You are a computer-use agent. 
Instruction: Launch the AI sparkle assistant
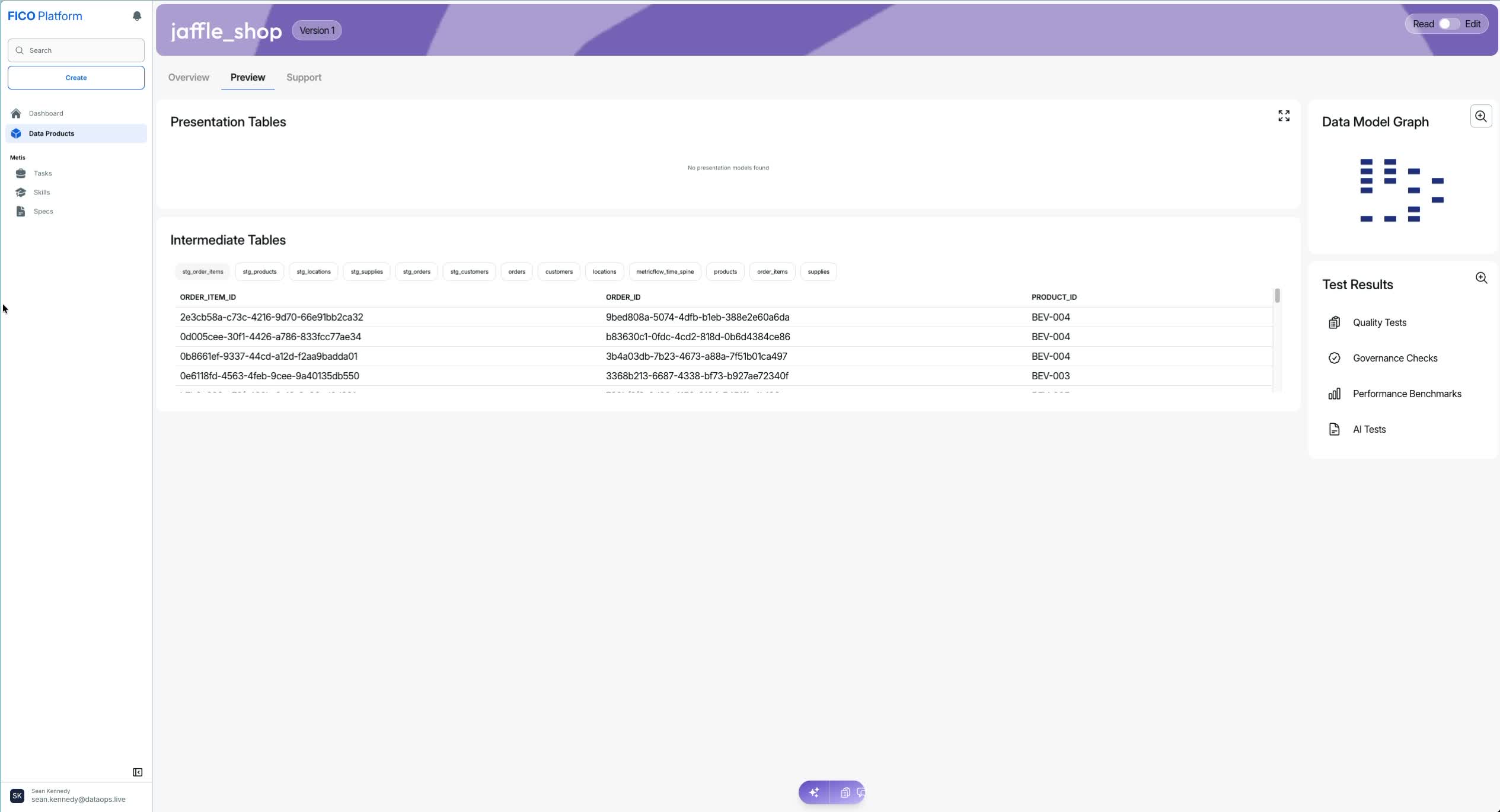pyautogui.click(x=814, y=792)
